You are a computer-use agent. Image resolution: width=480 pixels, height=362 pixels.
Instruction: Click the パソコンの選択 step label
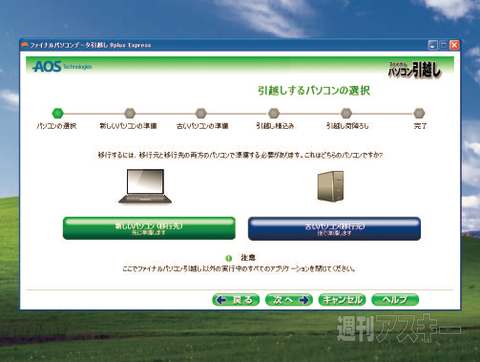56,126
